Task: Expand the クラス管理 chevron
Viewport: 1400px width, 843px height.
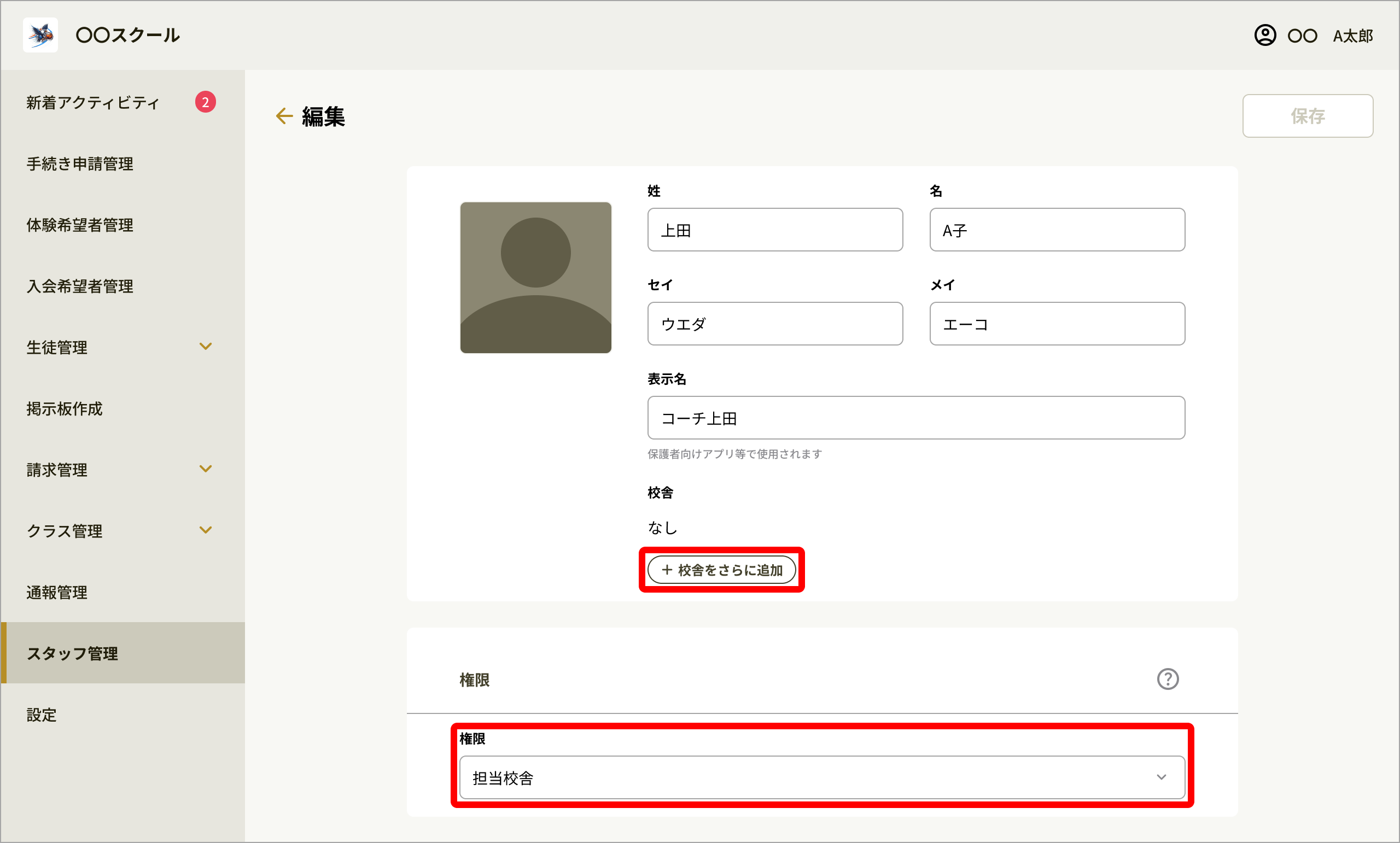Action: pos(206,530)
